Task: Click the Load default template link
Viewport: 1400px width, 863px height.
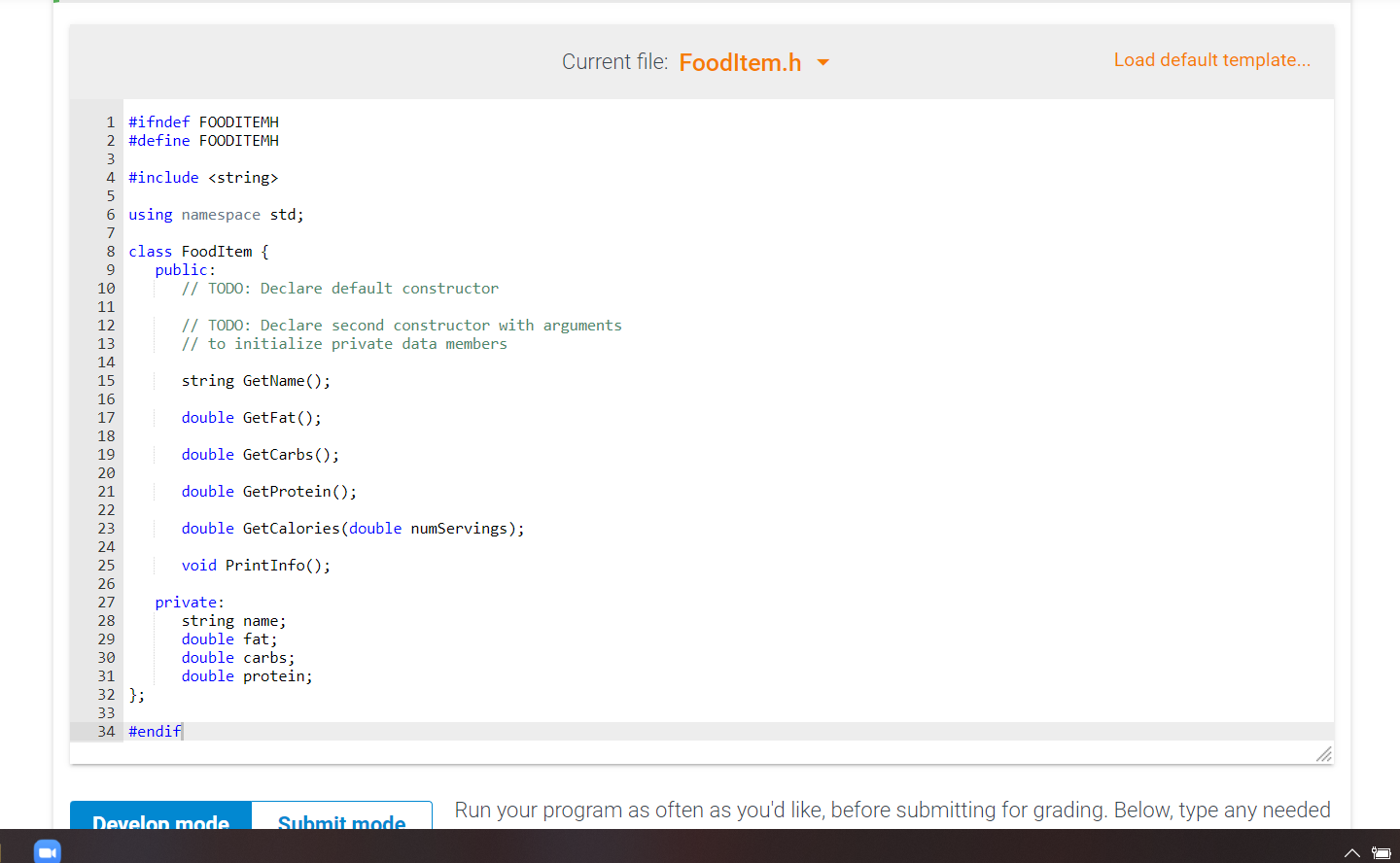Action: click(x=1211, y=59)
